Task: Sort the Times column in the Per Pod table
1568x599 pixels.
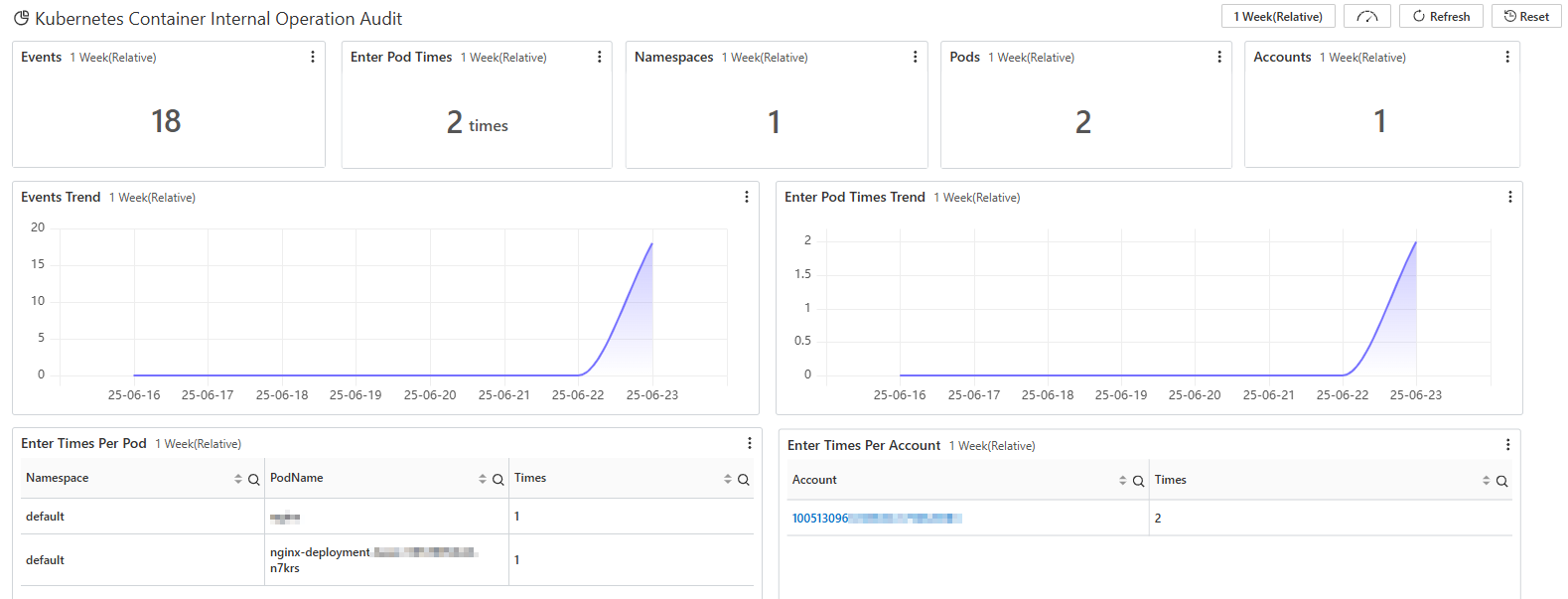Action: pyautogui.click(x=728, y=479)
